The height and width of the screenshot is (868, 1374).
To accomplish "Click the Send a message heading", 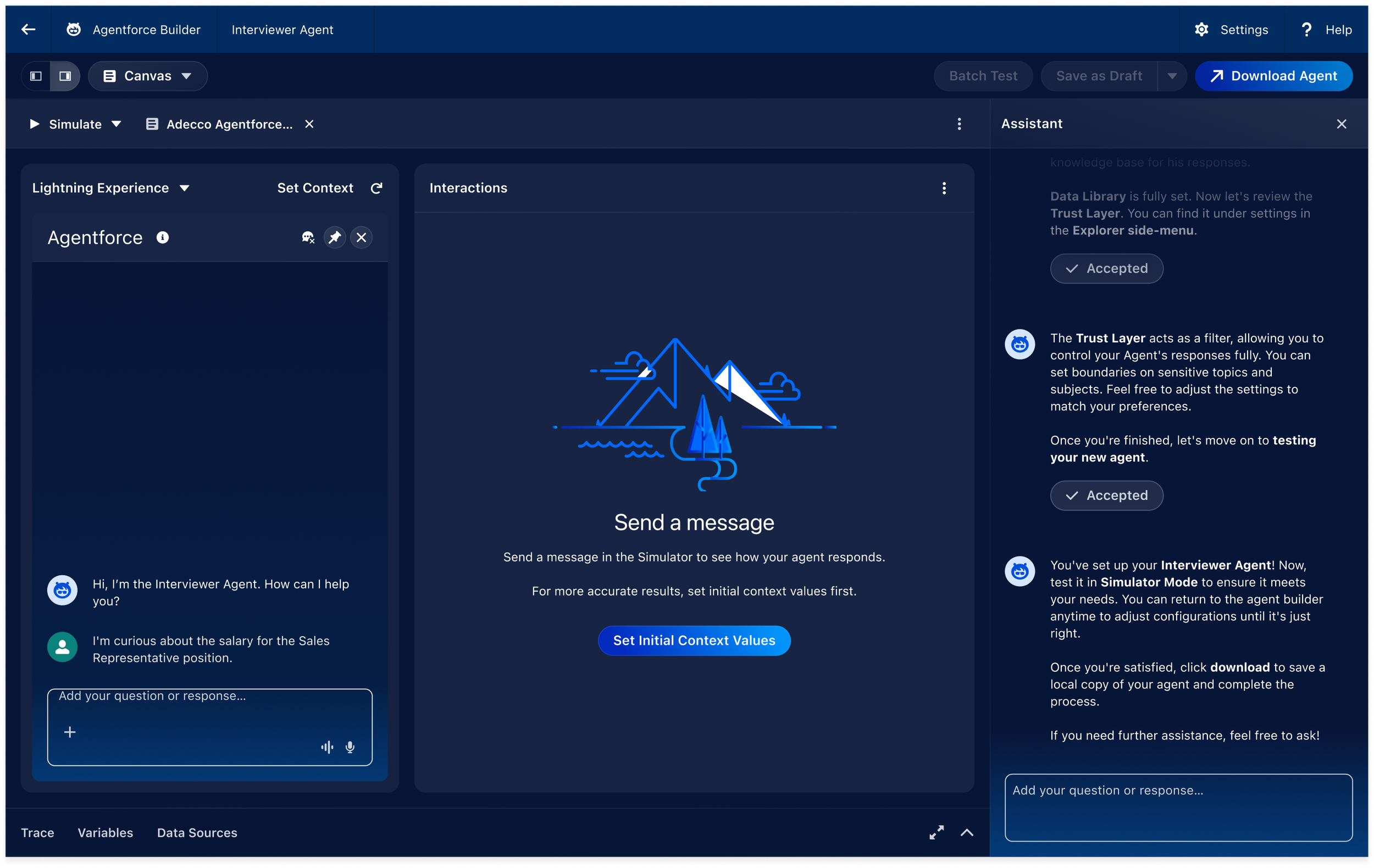I will point(694,522).
